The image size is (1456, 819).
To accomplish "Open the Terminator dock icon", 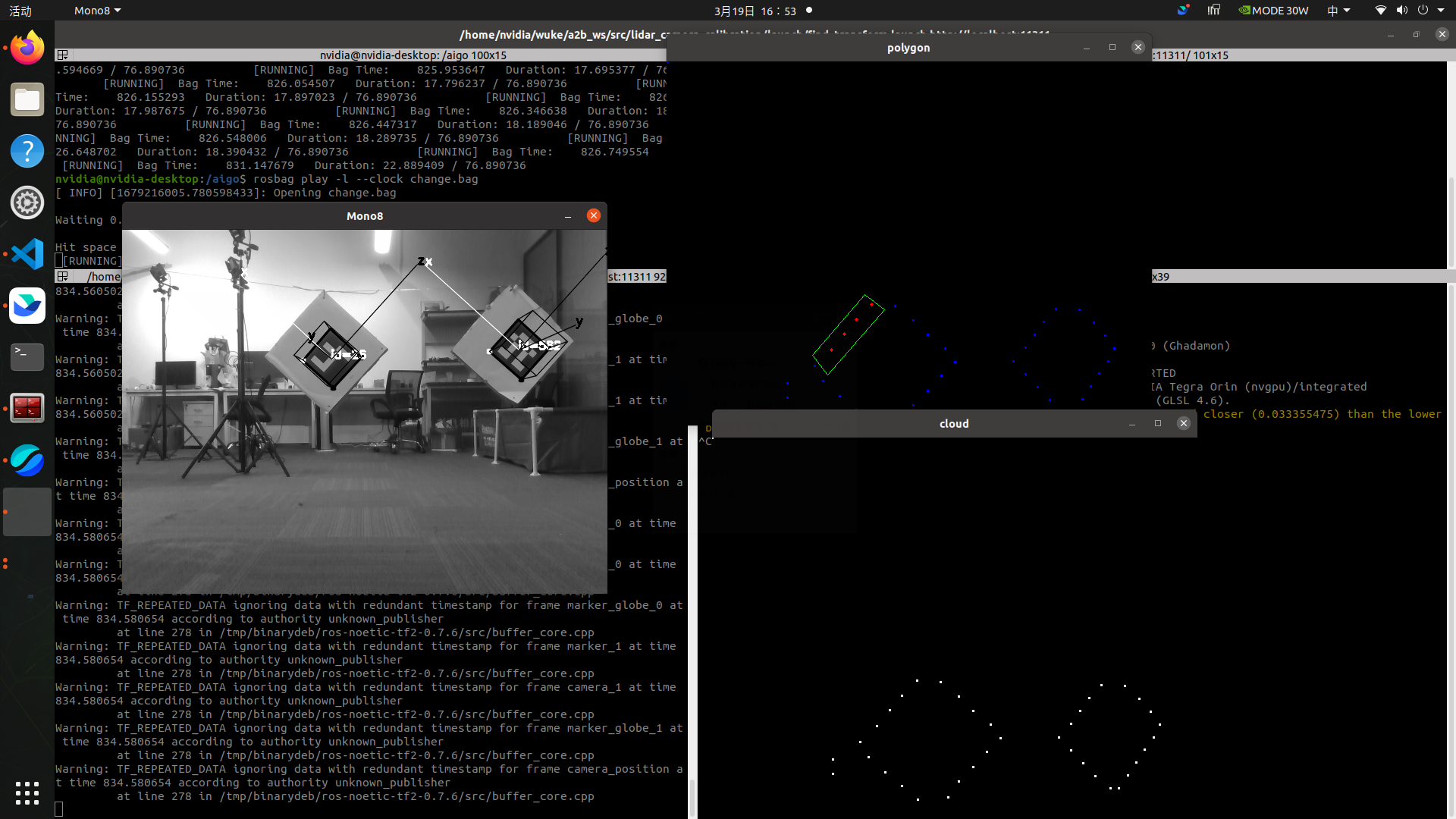I will (27, 408).
